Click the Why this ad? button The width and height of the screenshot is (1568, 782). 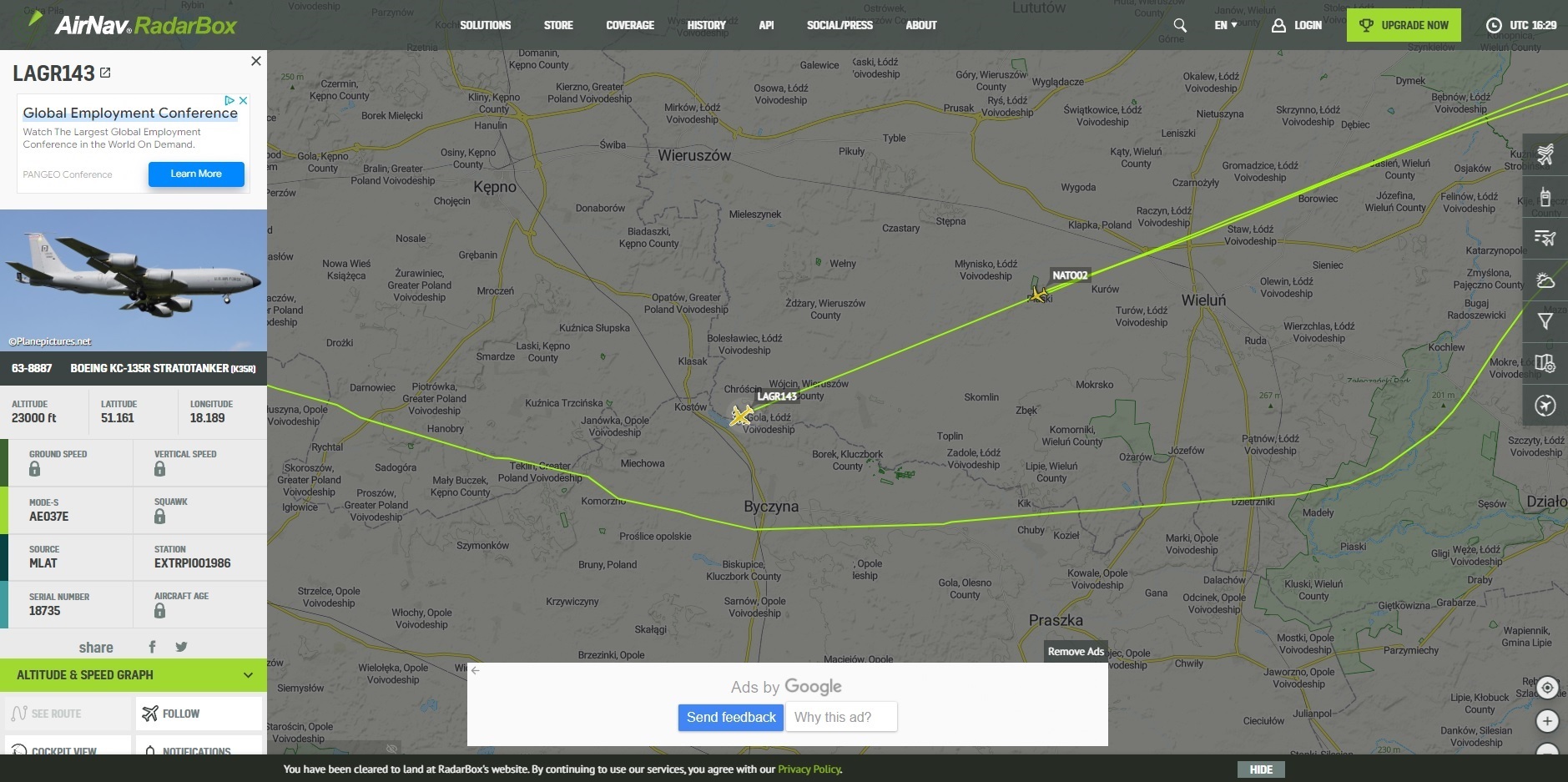click(x=841, y=717)
